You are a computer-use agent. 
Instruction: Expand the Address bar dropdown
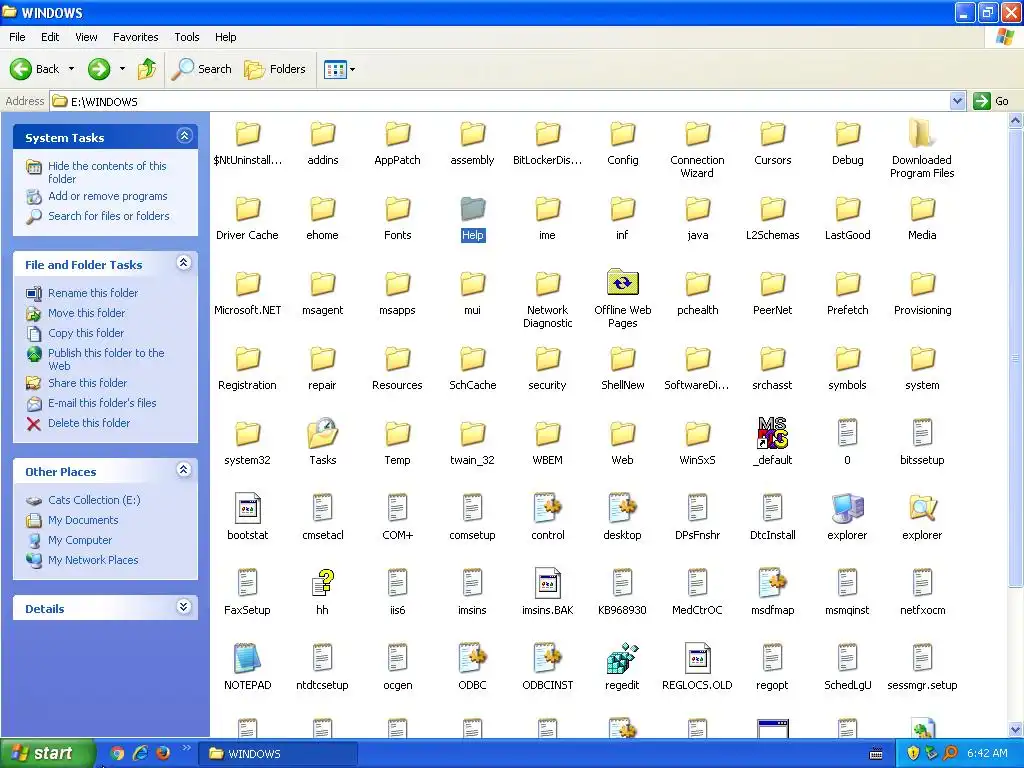[957, 101]
